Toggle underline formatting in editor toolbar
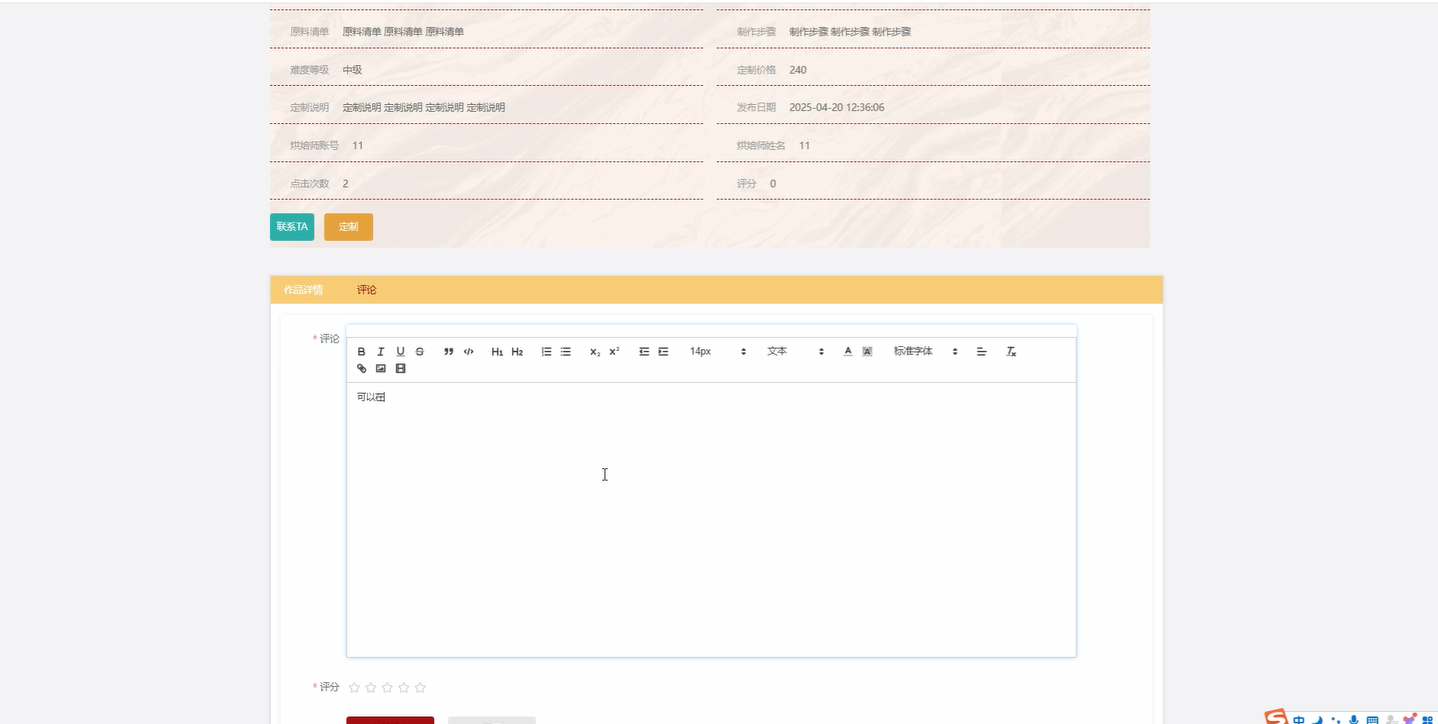This screenshot has height=724, width=1438. [400, 352]
